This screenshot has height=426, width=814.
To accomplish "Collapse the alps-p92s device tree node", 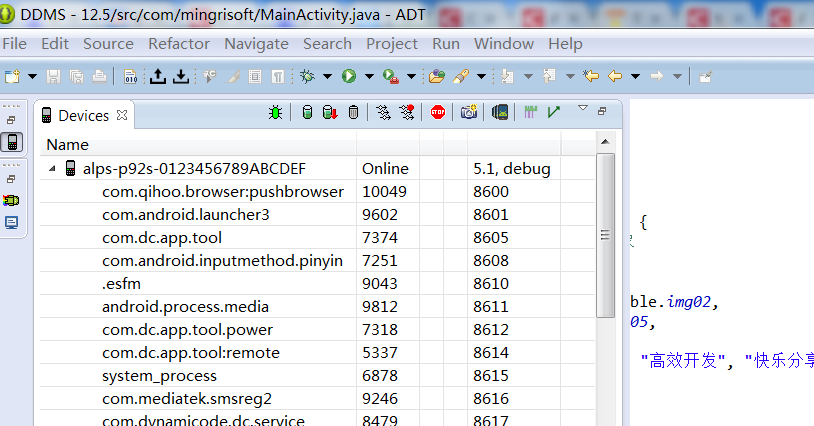I will coord(52,169).
